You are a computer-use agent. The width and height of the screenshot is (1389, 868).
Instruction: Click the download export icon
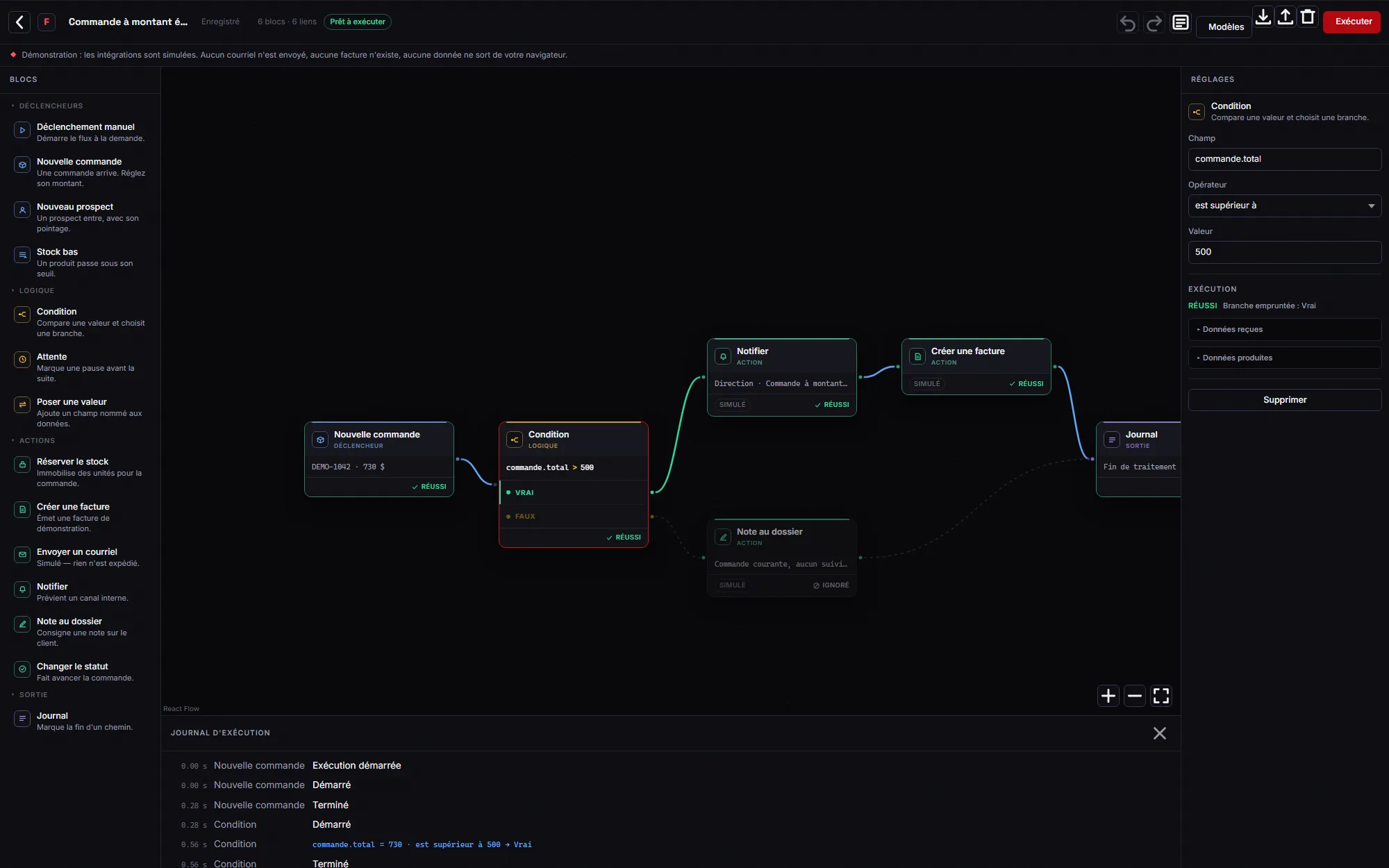point(1263,17)
